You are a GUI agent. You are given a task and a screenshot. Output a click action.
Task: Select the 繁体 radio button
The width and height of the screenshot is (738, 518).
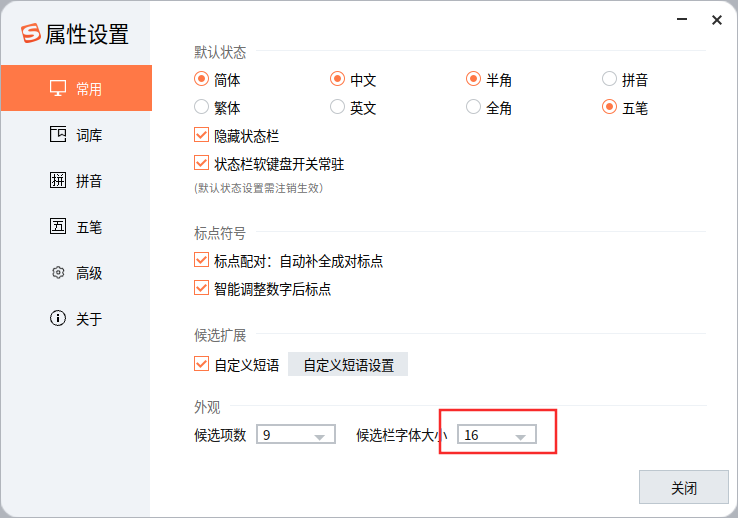(201, 107)
